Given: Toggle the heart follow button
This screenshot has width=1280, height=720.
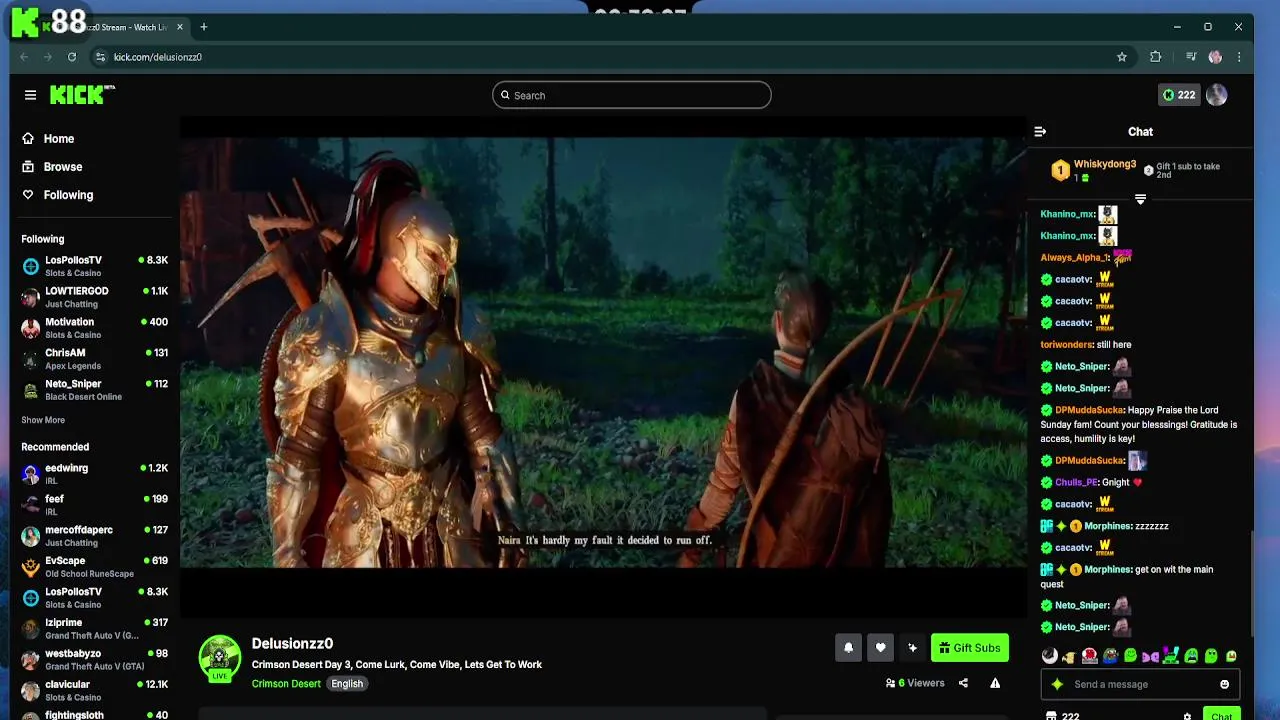Looking at the screenshot, I should coord(880,648).
